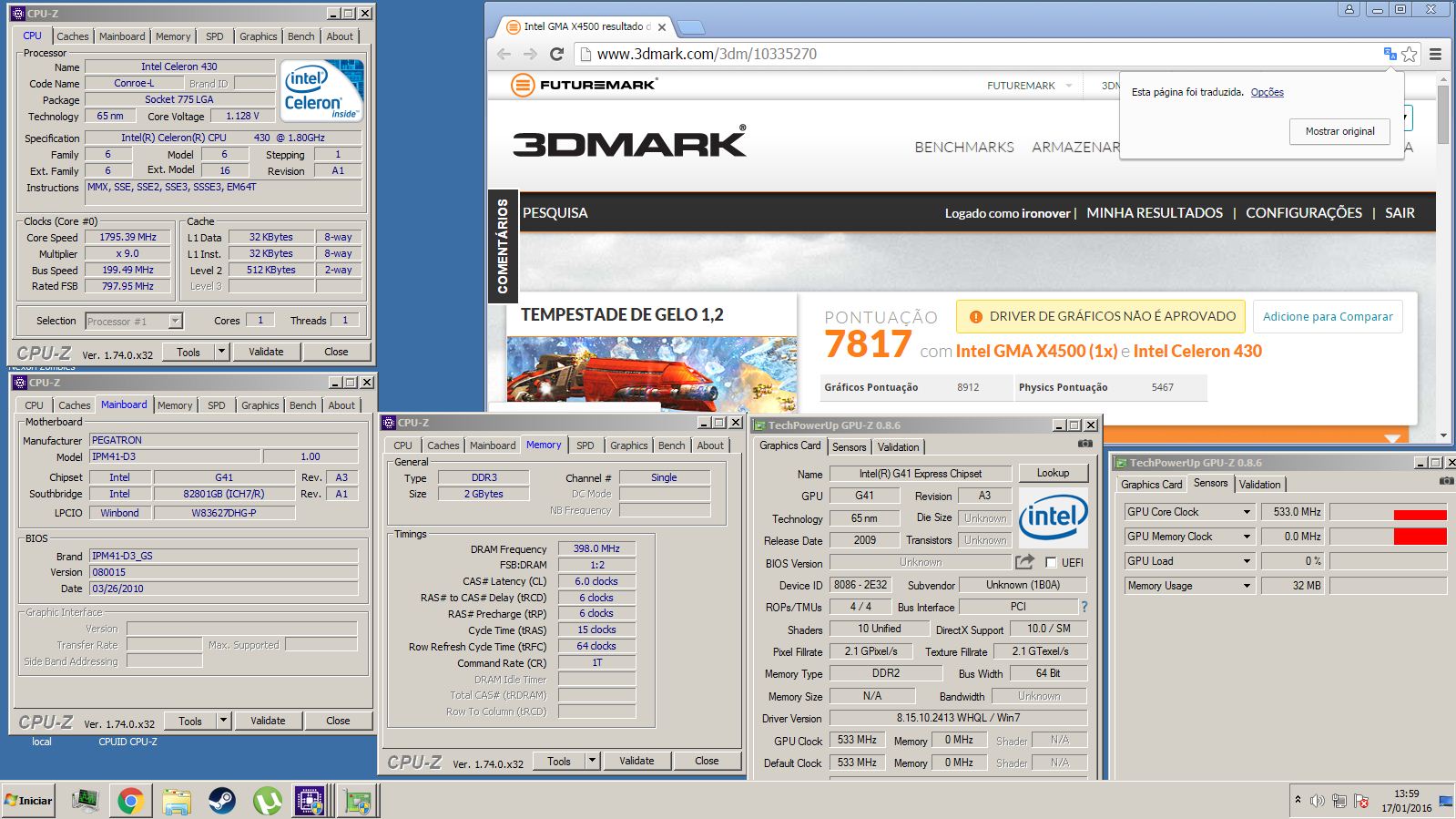Image resolution: width=1456 pixels, height=819 pixels.
Task: Click Adicione para Comparar button
Action: [1328, 316]
